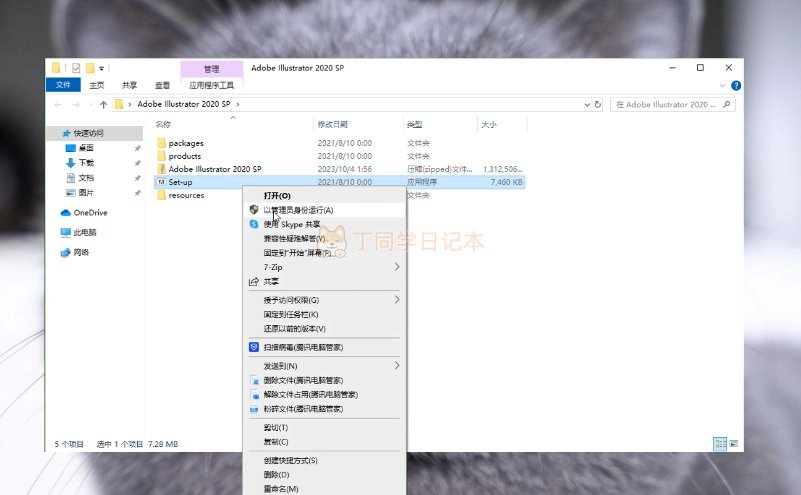The width and height of the screenshot is (801, 495).
Task: Click 兼容性疑难解答 entry
Action: click(325, 239)
